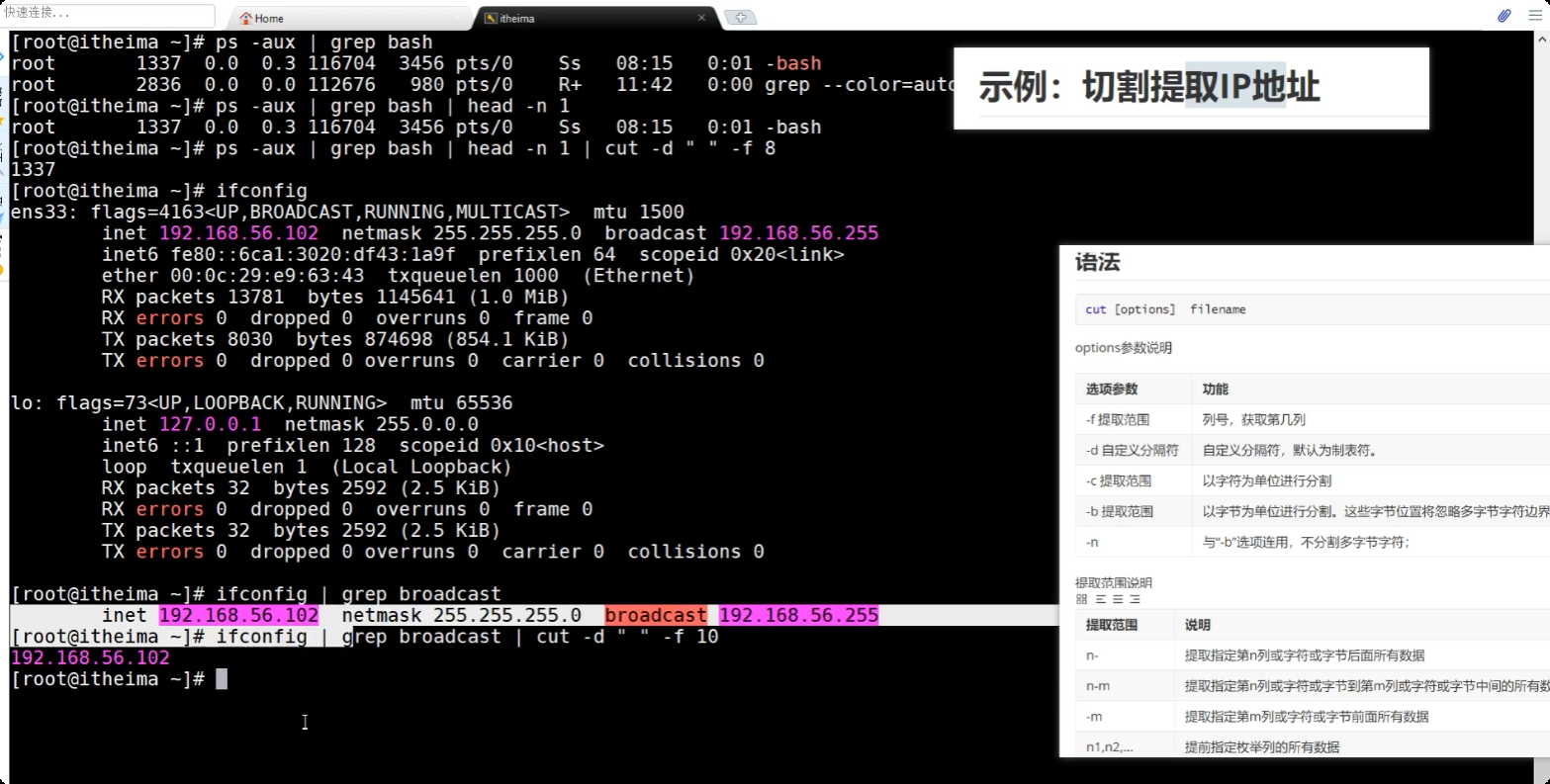Click the 'ether 00:0c:29:e9:63:43' MAC line
Screen dimensions: 1550x784
pyautogui.click(x=399, y=276)
